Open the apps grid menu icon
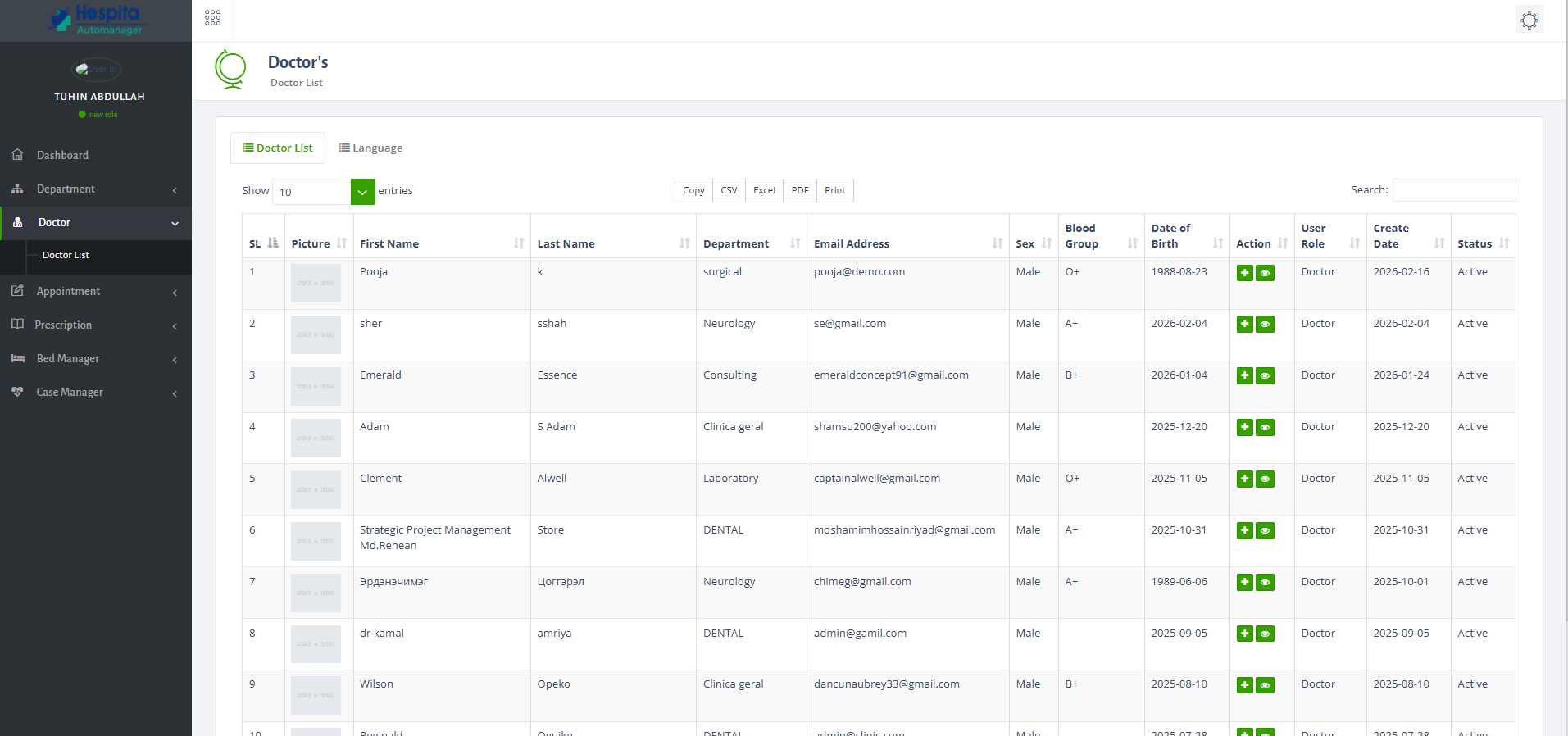Image resolution: width=1568 pixels, height=736 pixels. coord(213,18)
